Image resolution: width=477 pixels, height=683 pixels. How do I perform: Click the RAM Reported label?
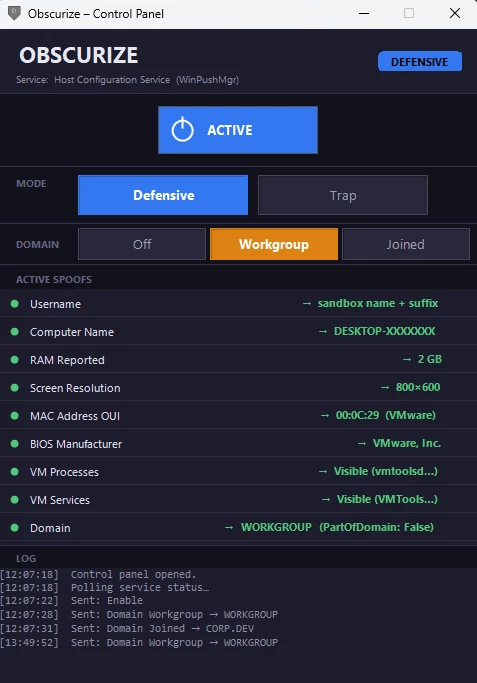tap(67, 360)
